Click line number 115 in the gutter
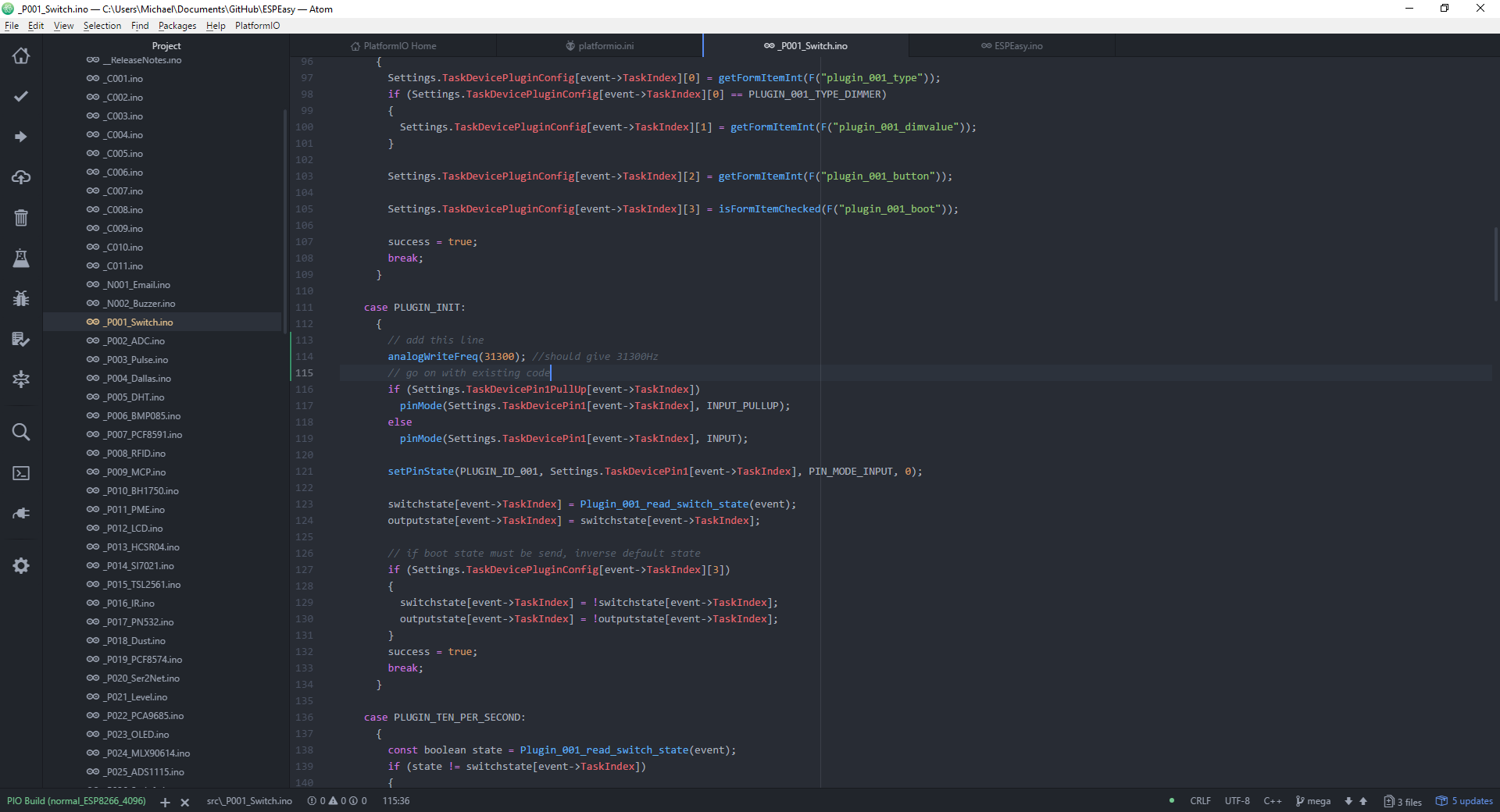The height and width of the screenshot is (812, 1500). (305, 373)
